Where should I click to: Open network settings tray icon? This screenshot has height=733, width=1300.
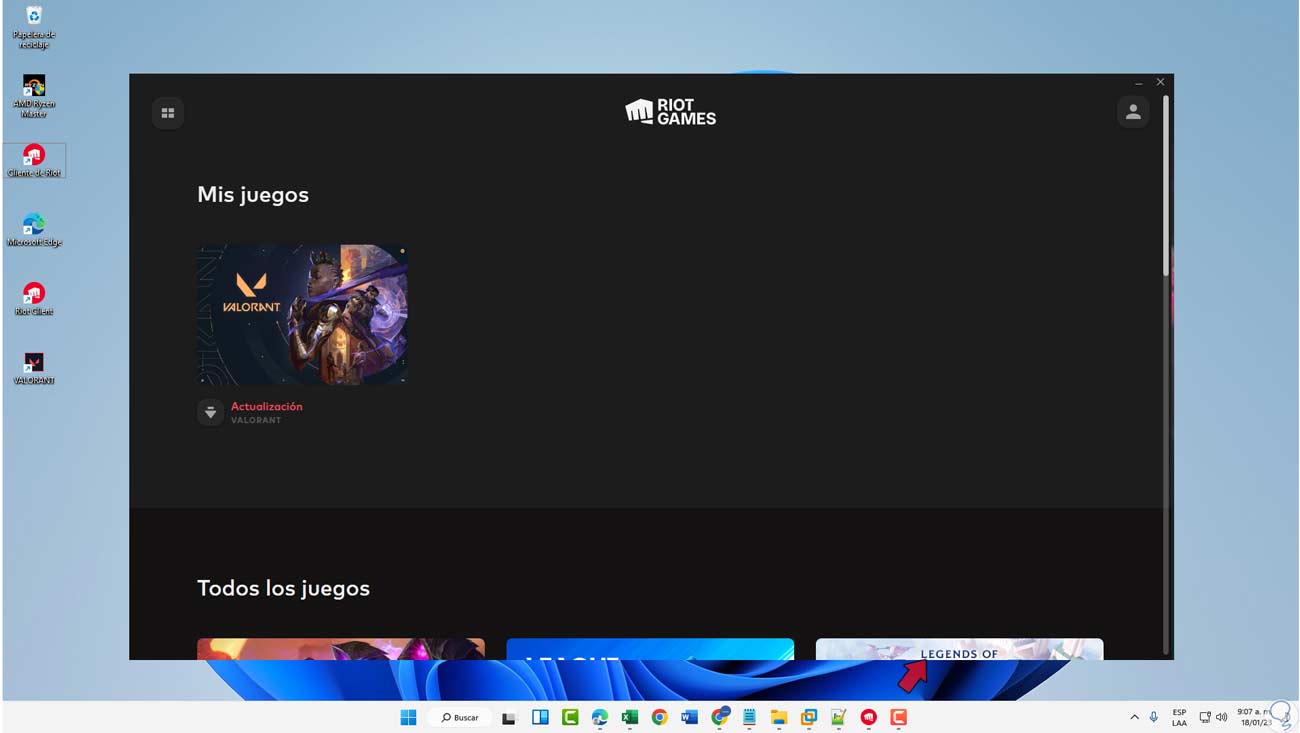click(1205, 717)
